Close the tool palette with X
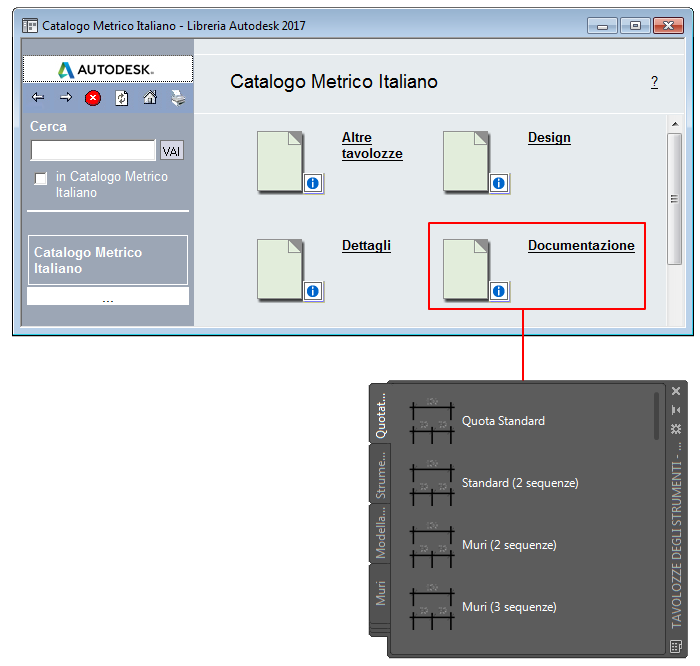The width and height of the screenshot is (700, 666). coord(676,391)
